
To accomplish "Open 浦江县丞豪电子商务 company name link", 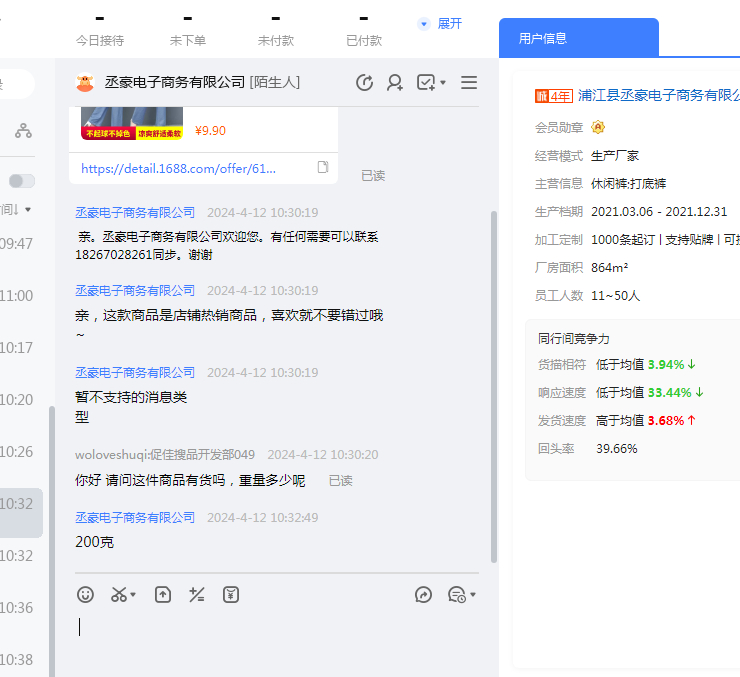I will pos(658,96).
